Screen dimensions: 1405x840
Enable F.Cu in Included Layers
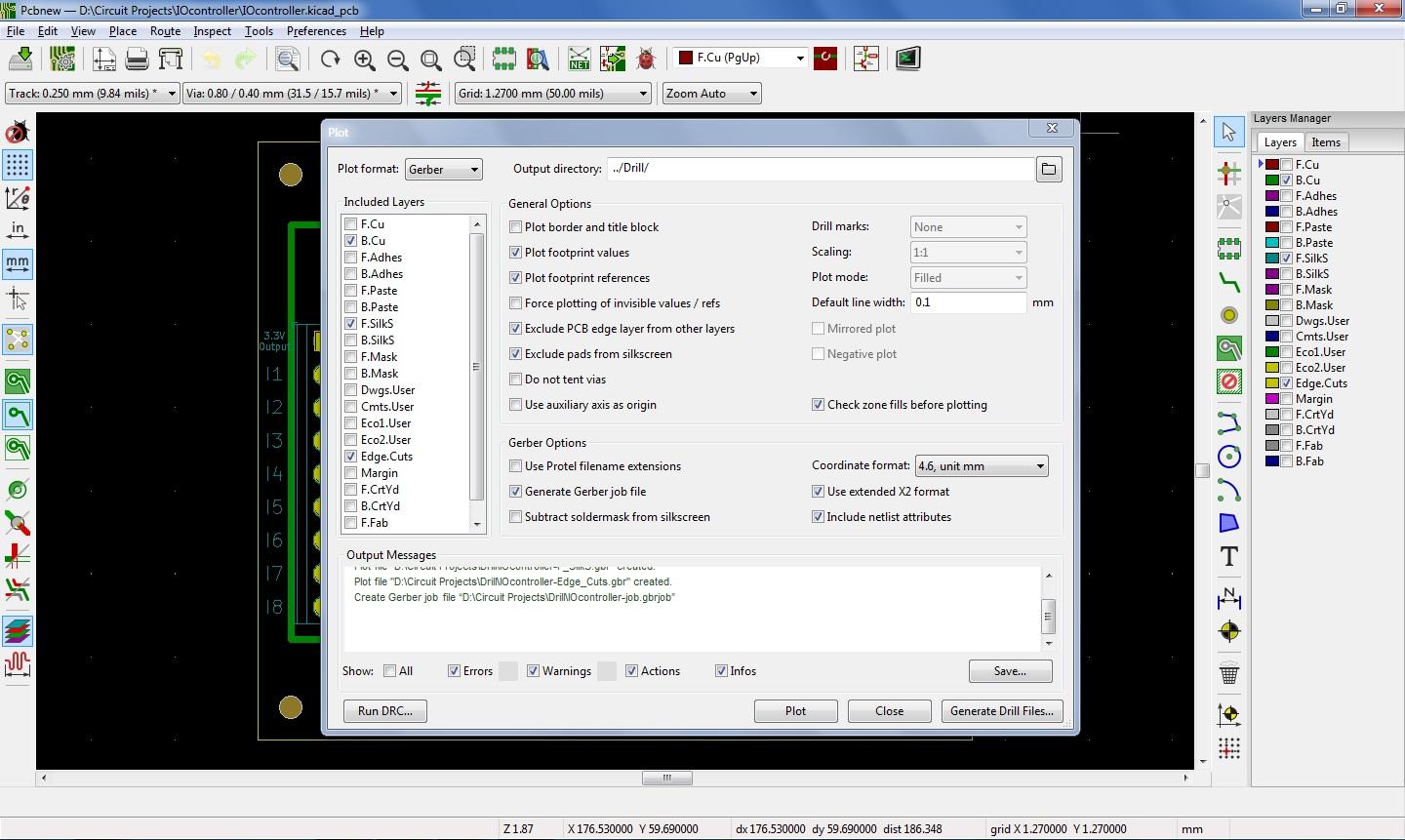click(351, 224)
